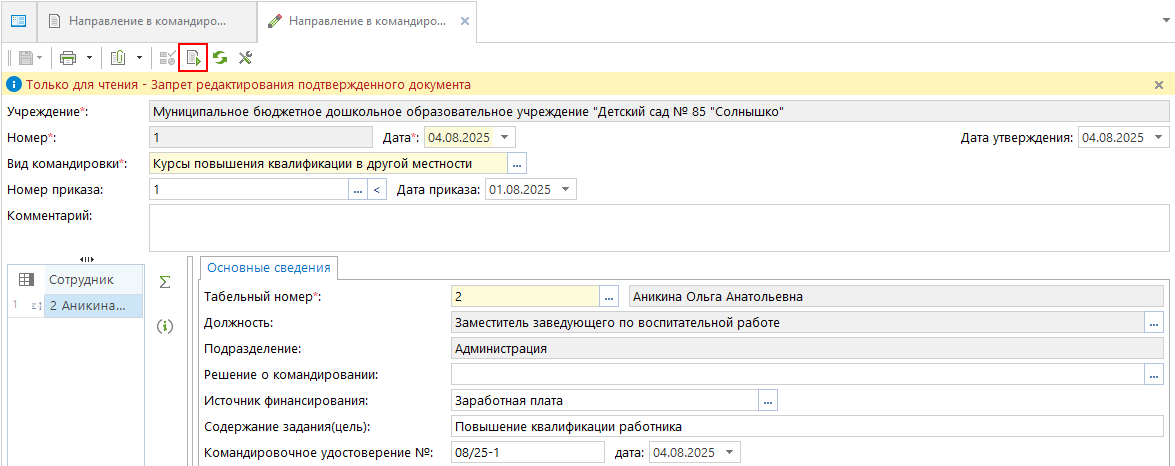Click the green refresh arrows icon
The width and height of the screenshot is (1175, 466).
tap(219, 58)
